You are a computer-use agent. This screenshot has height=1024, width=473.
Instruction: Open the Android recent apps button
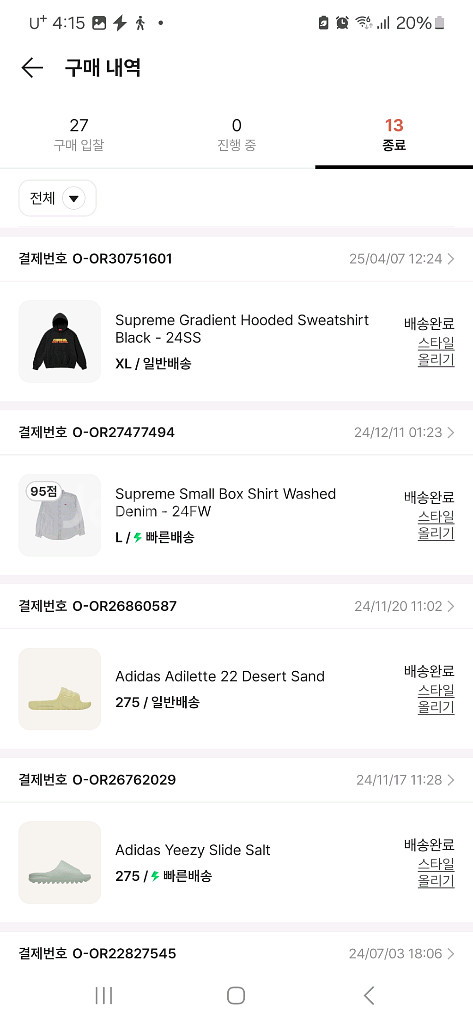click(x=104, y=995)
